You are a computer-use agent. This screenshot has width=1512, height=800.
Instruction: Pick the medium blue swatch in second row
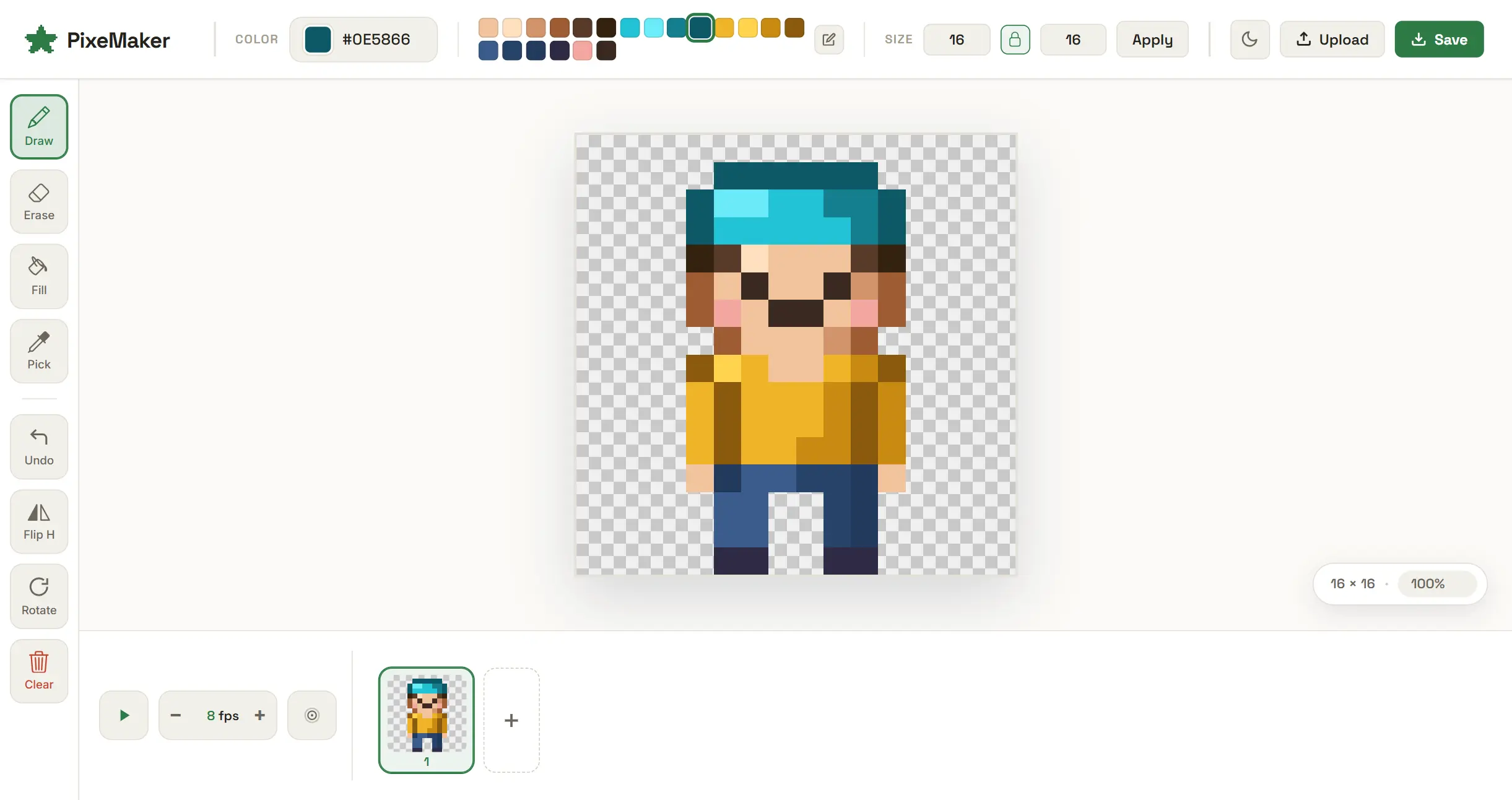489,51
